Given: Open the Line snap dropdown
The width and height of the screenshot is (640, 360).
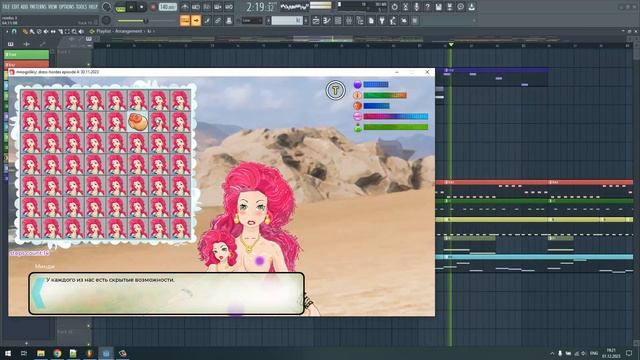Looking at the screenshot, I should pyautogui.click(x=251, y=20).
